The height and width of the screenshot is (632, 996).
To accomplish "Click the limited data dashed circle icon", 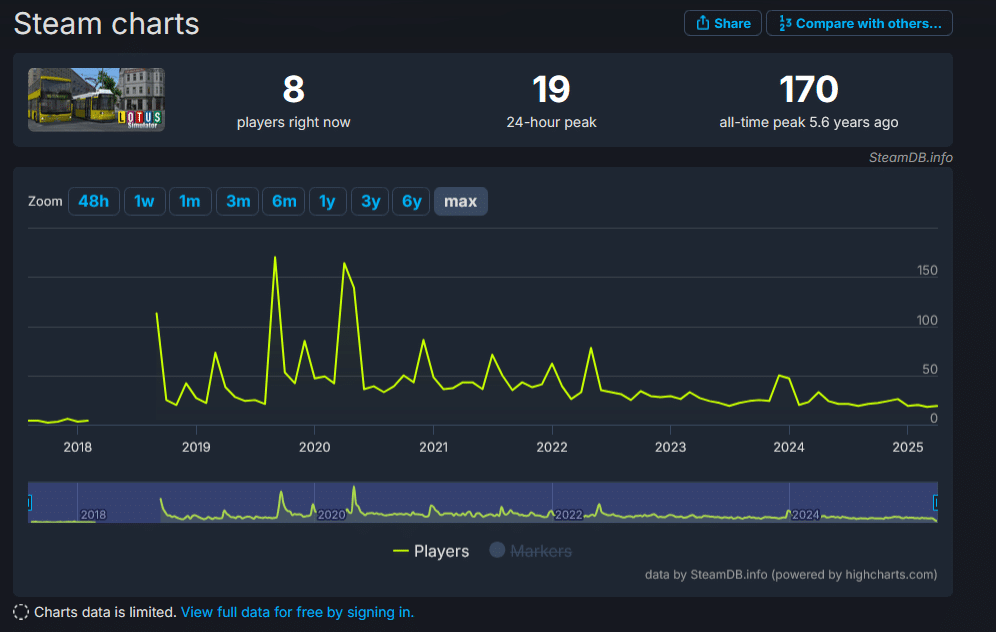I will 21,612.
